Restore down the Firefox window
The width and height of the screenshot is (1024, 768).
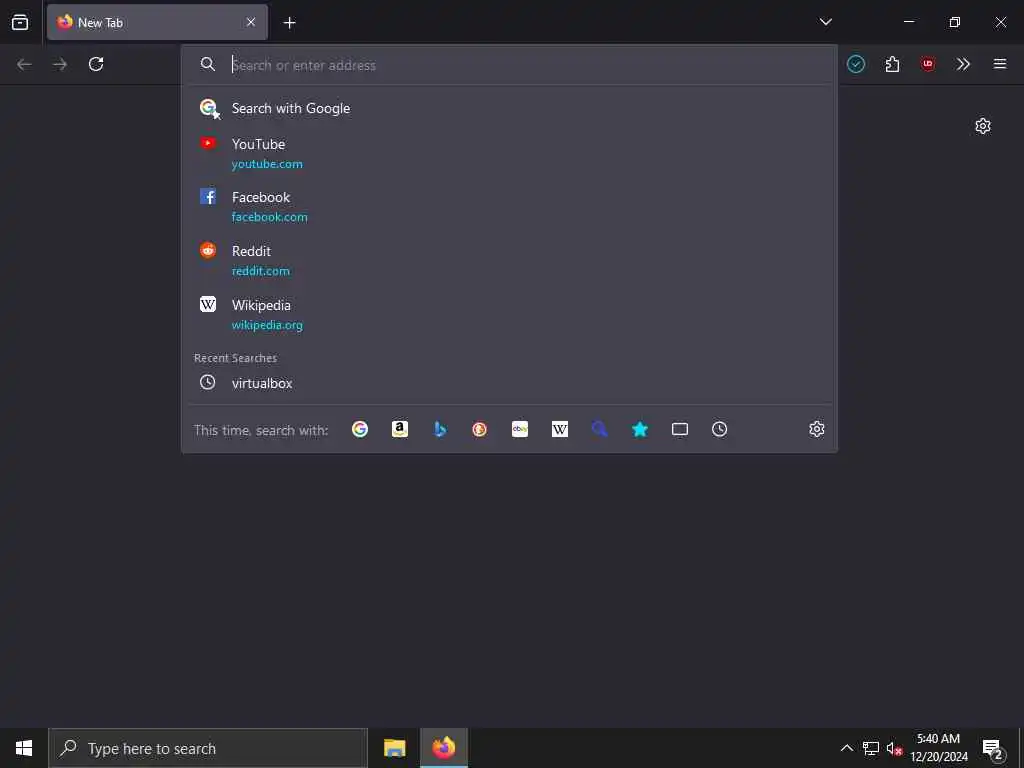(955, 22)
